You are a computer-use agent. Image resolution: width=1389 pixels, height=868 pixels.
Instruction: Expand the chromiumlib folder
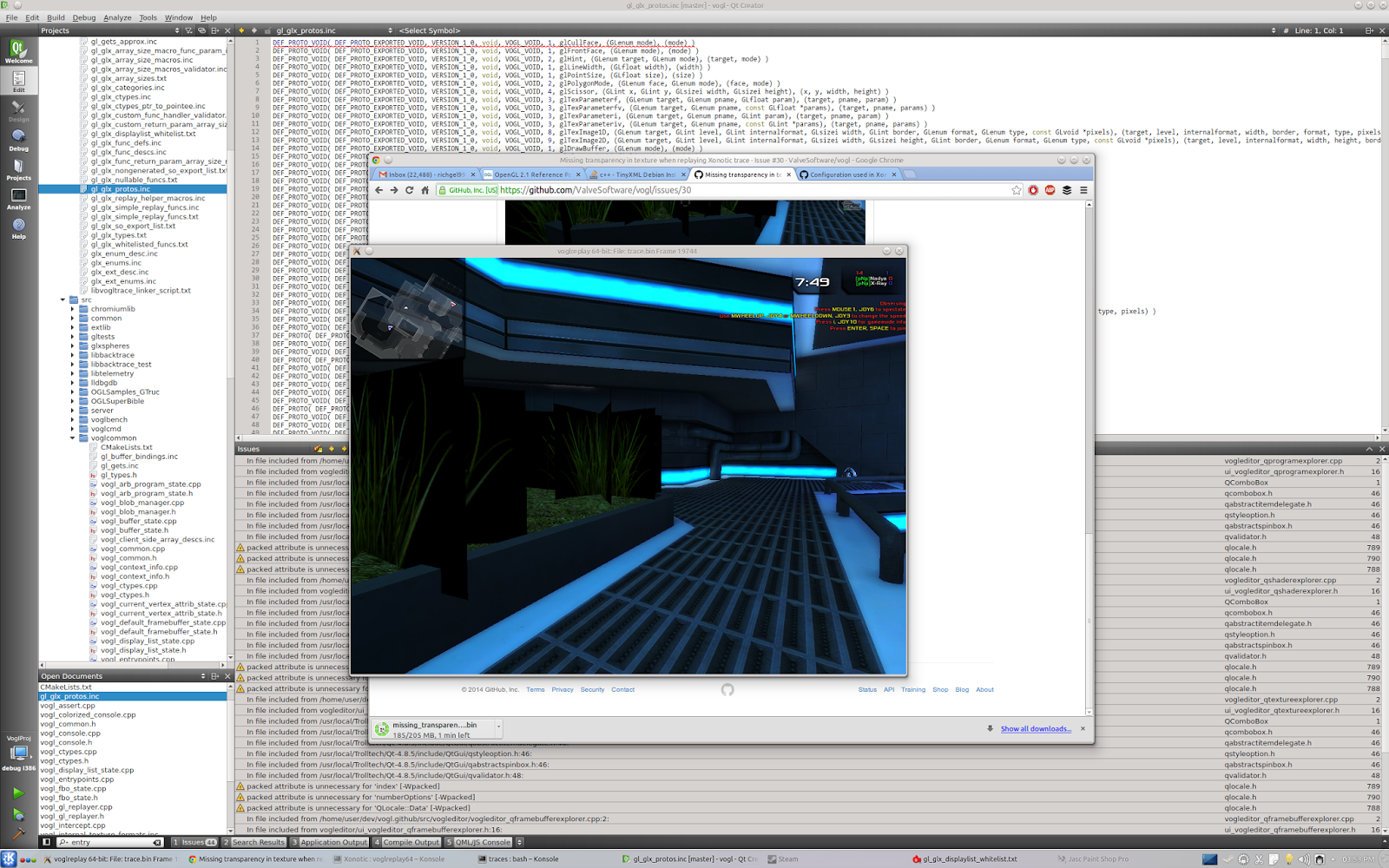73,309
